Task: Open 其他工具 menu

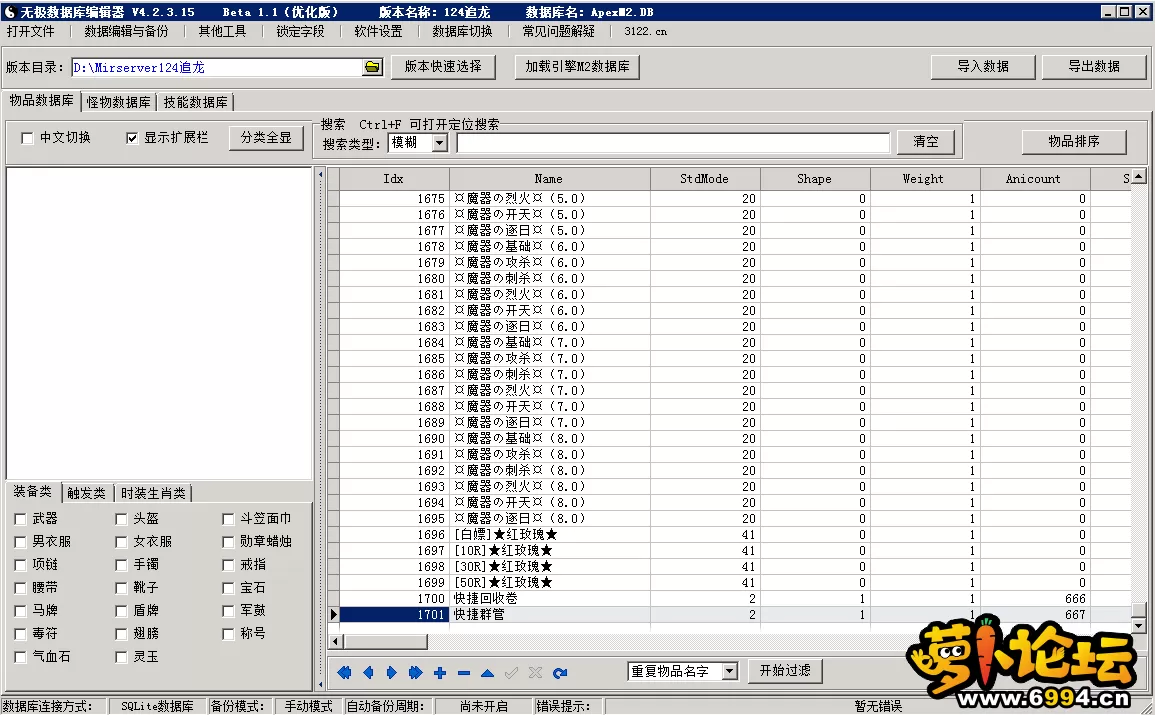Action: point(222,31)
